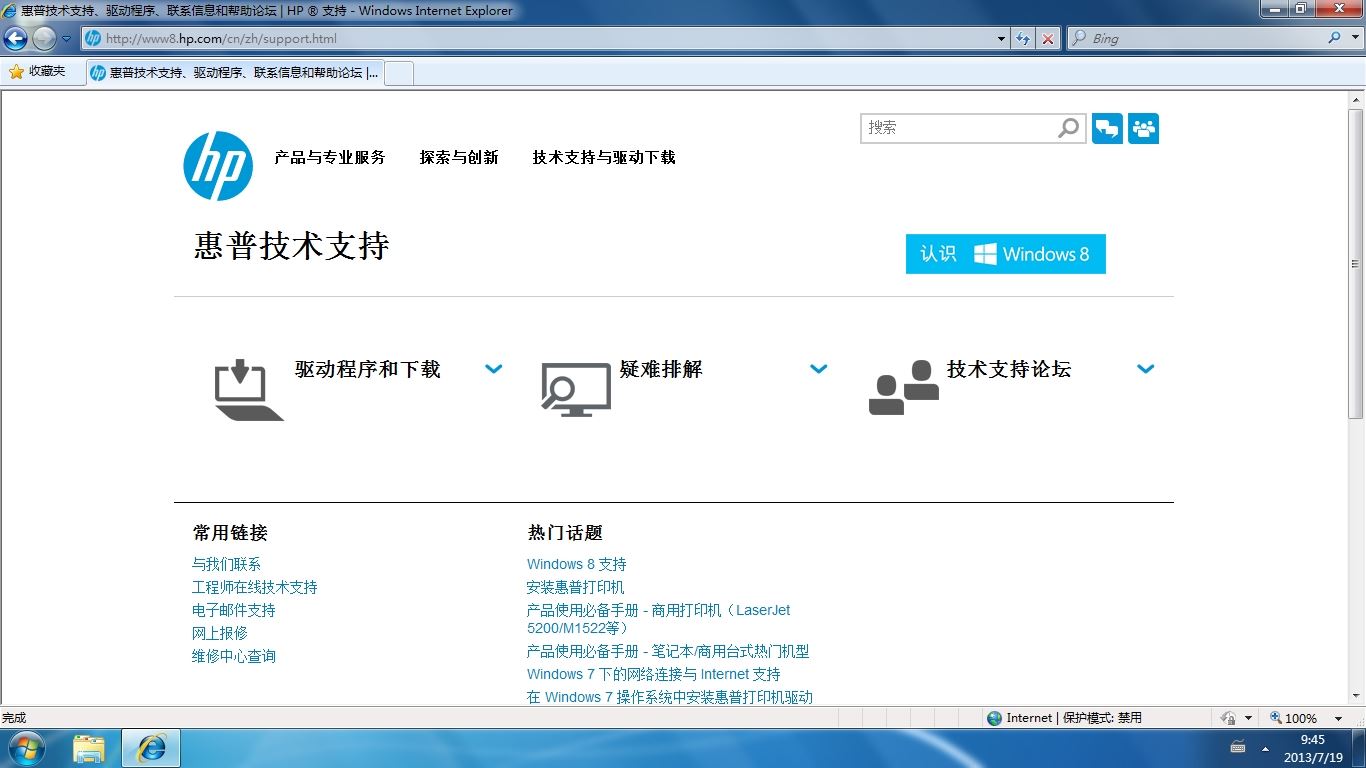Viewport: 1366px width, 768px height.
Task: Expand 驱动程序和下载 section chevron
Action: pyautogui.click(x=494, y=369)
